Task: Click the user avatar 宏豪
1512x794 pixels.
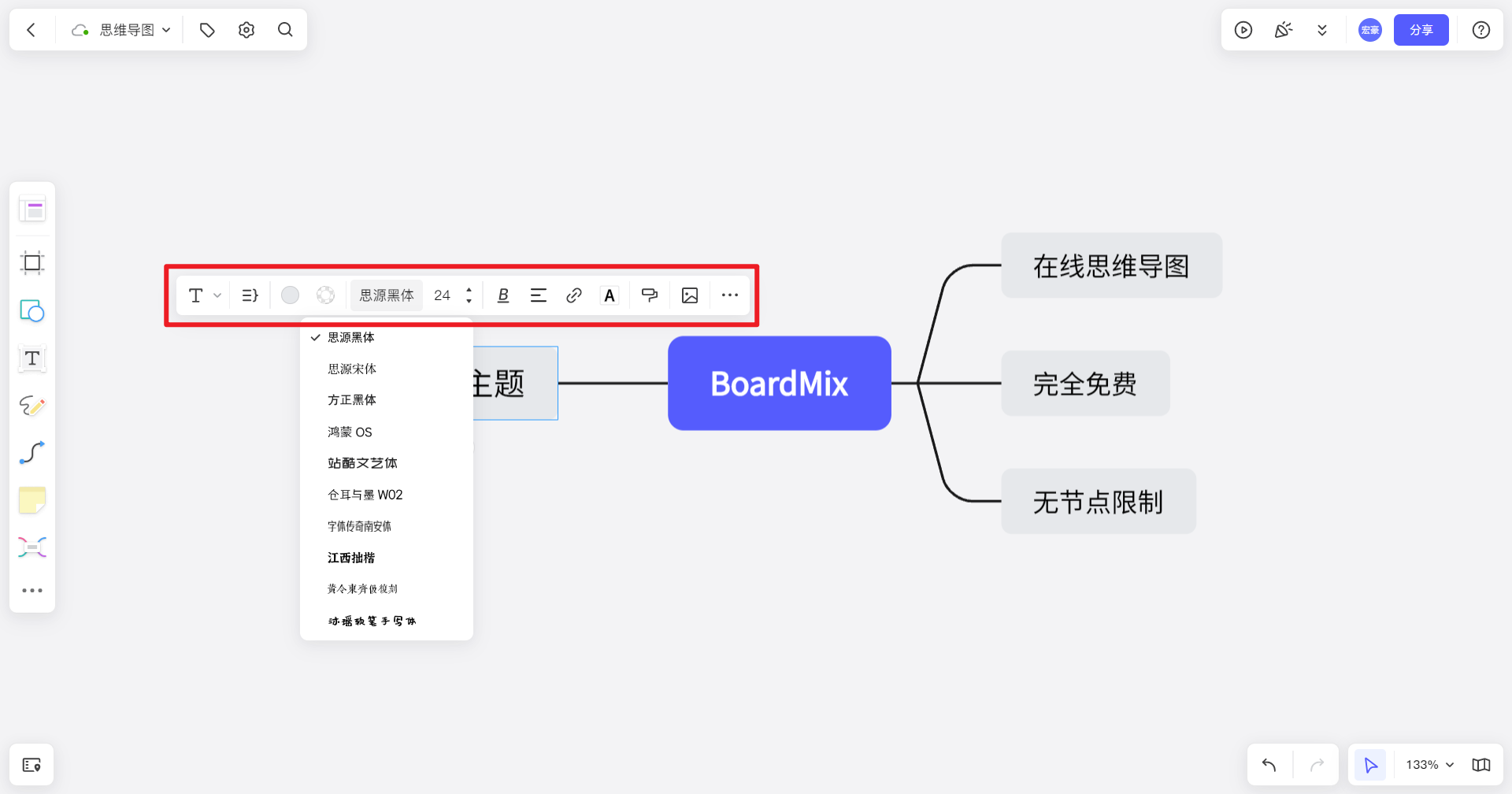Action: coord(1370,30)
